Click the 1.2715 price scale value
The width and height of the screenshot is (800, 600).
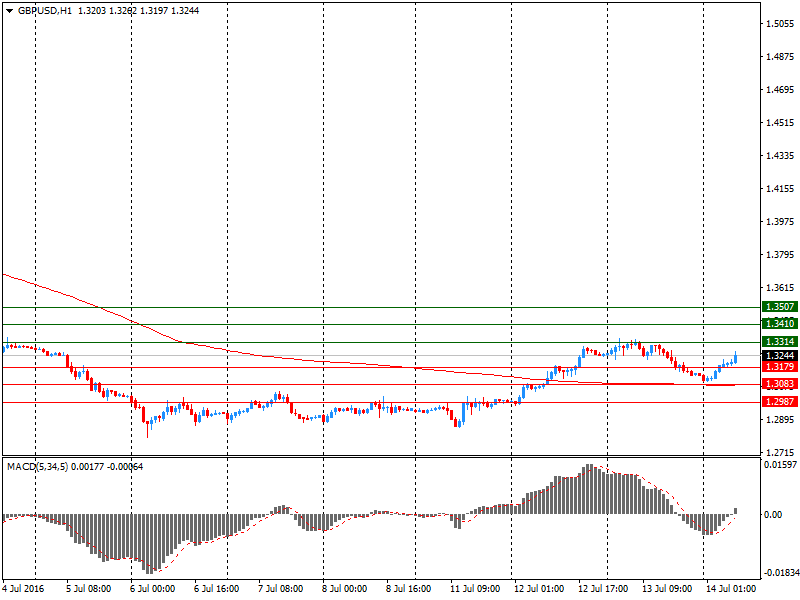[x=780, y=453]
